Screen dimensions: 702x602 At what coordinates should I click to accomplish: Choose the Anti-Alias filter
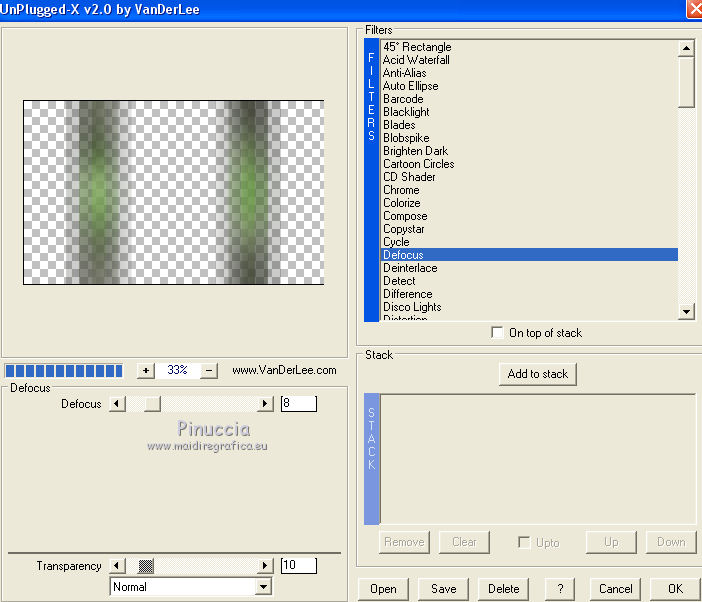[529, 73]
